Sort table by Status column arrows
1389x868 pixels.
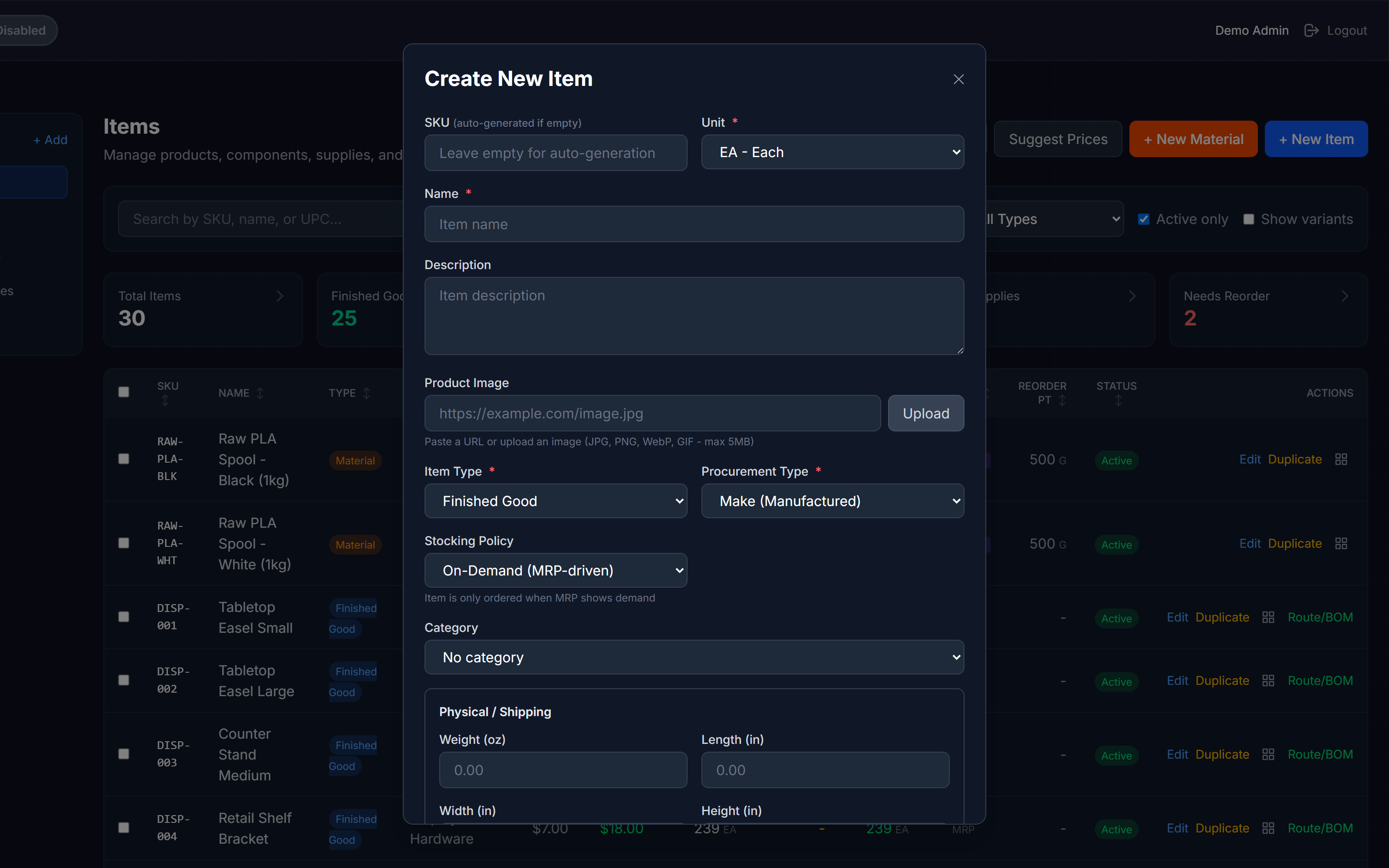(x=1118, y=401)
